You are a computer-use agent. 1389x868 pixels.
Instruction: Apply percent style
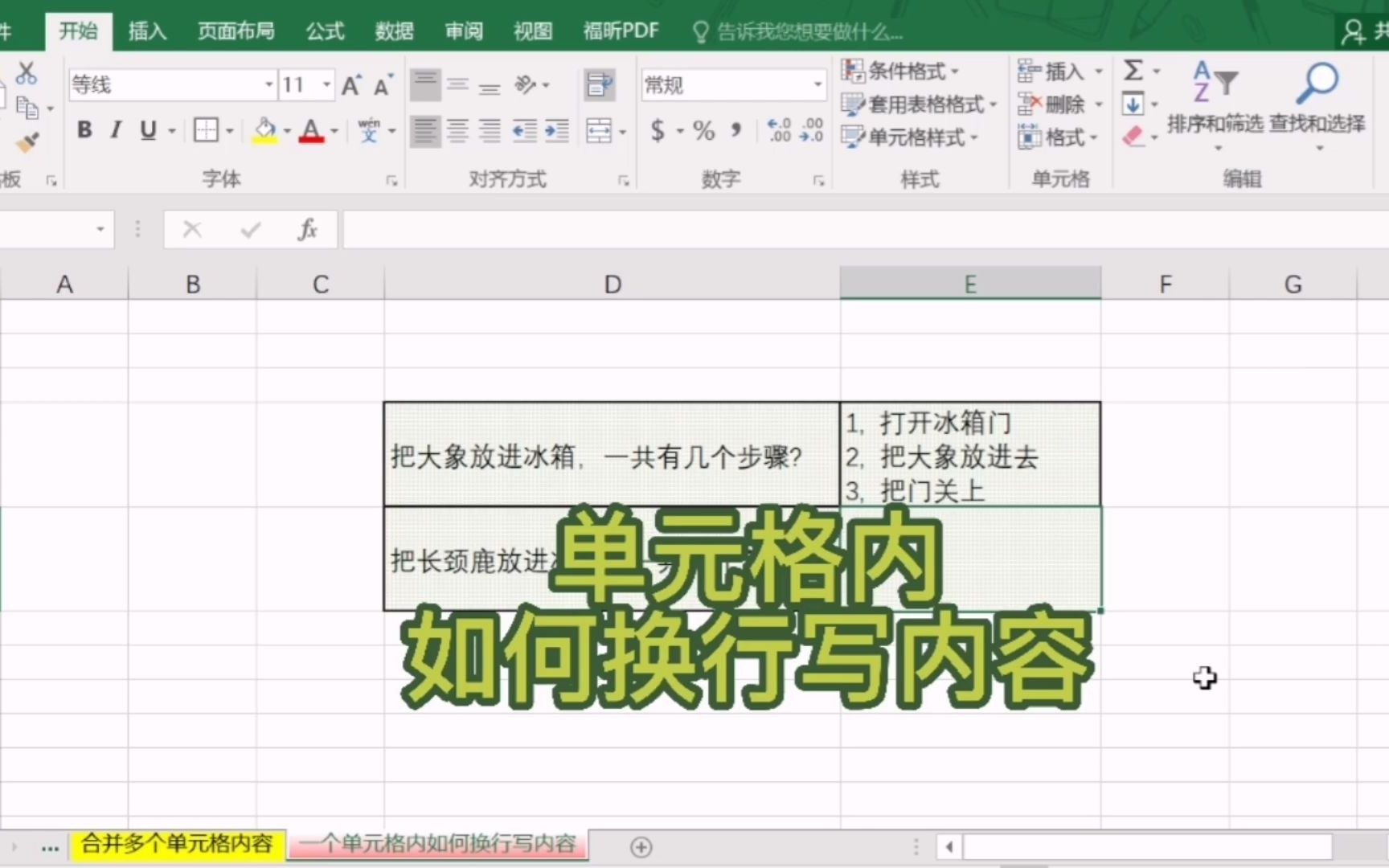(x=703, y=130)
